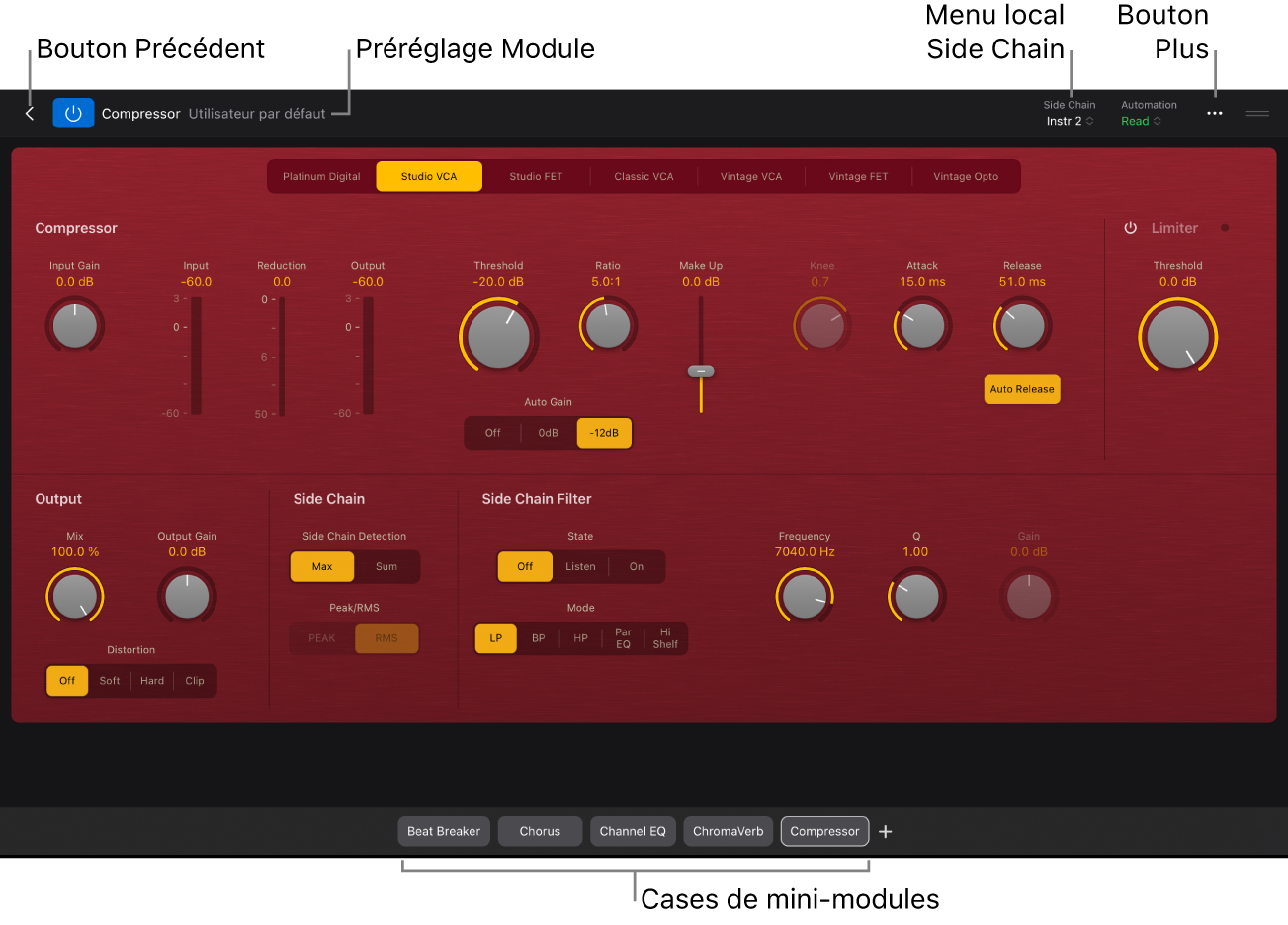Set Distortion mode to Soft
The width and height of the screenshot is (1288, 925).
pyautogui.click(x=109, y=680)
